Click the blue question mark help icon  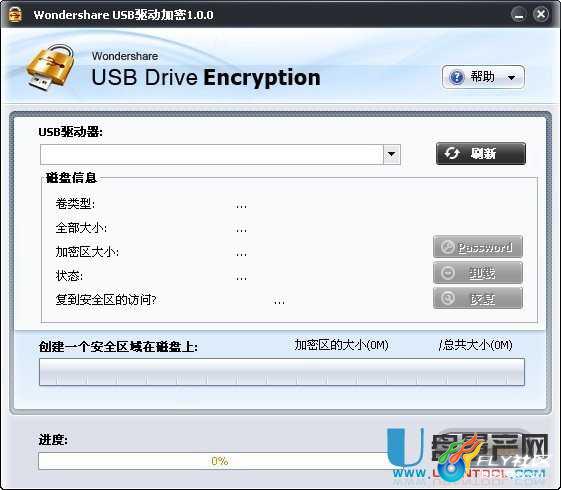(457, 77)
